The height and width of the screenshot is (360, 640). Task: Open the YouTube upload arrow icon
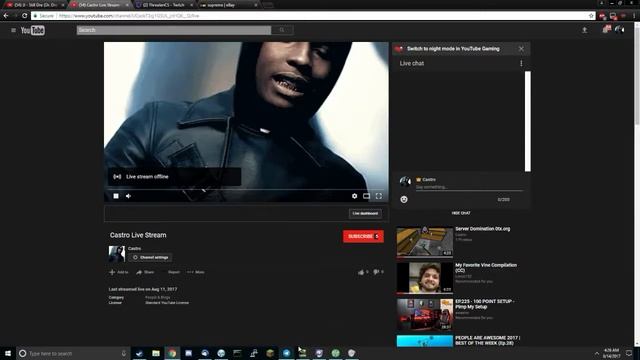point(584,30)
